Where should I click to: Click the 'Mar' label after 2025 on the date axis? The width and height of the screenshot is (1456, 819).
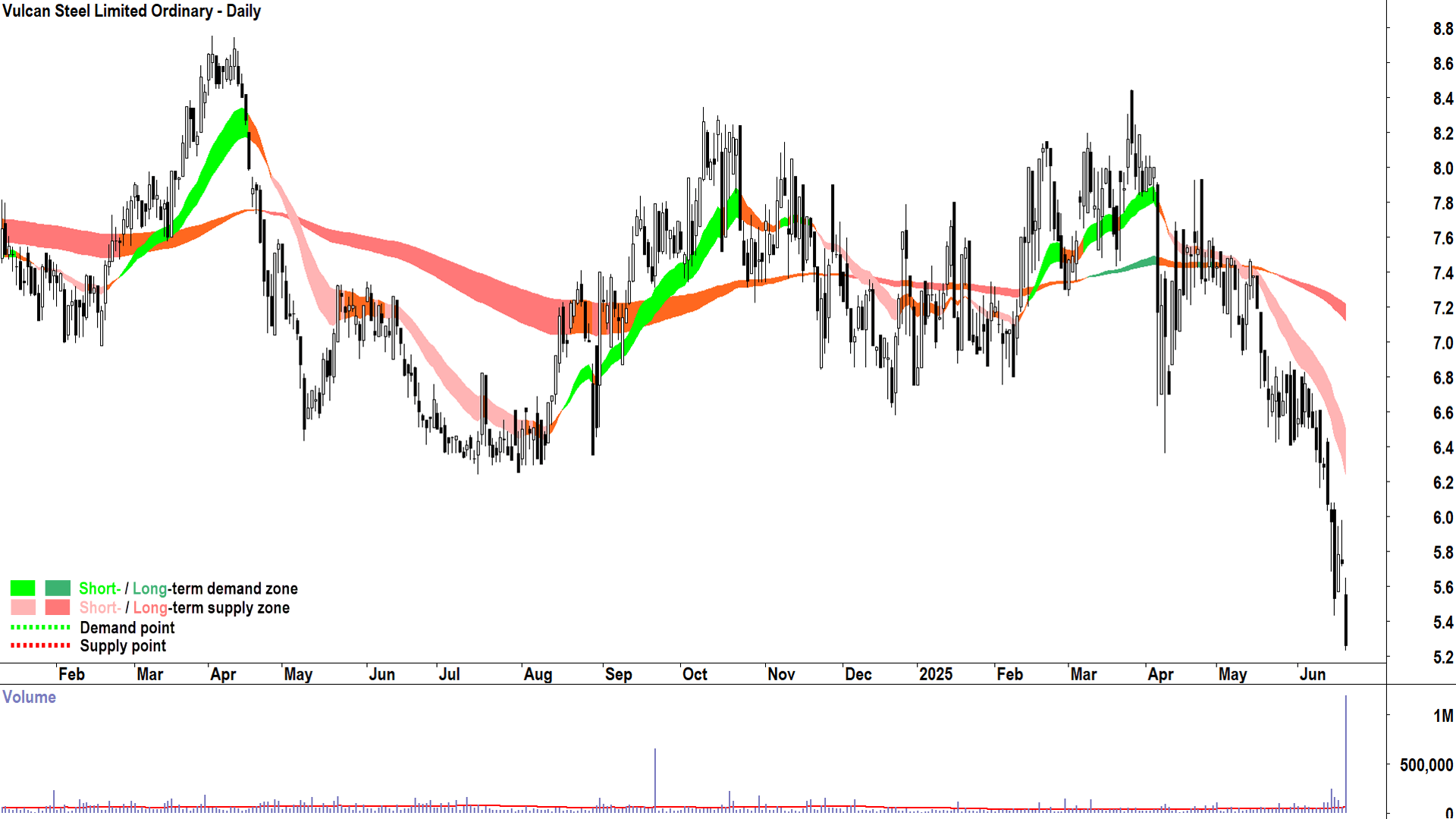tap(1083, 674)
